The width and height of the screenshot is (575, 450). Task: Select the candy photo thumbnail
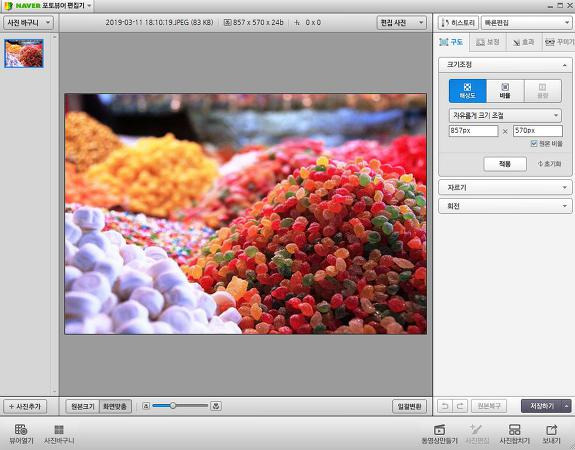pos(24,54)
